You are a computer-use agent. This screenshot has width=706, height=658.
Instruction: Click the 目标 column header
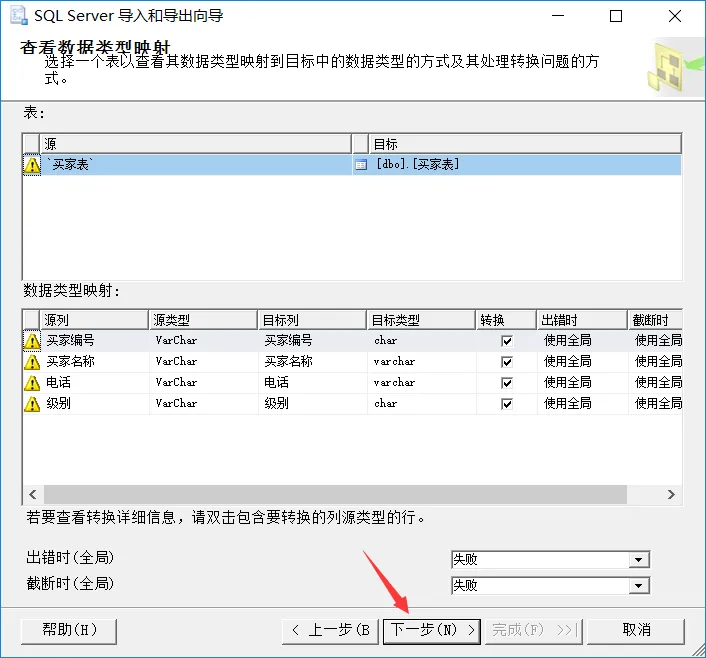[525, 144]
